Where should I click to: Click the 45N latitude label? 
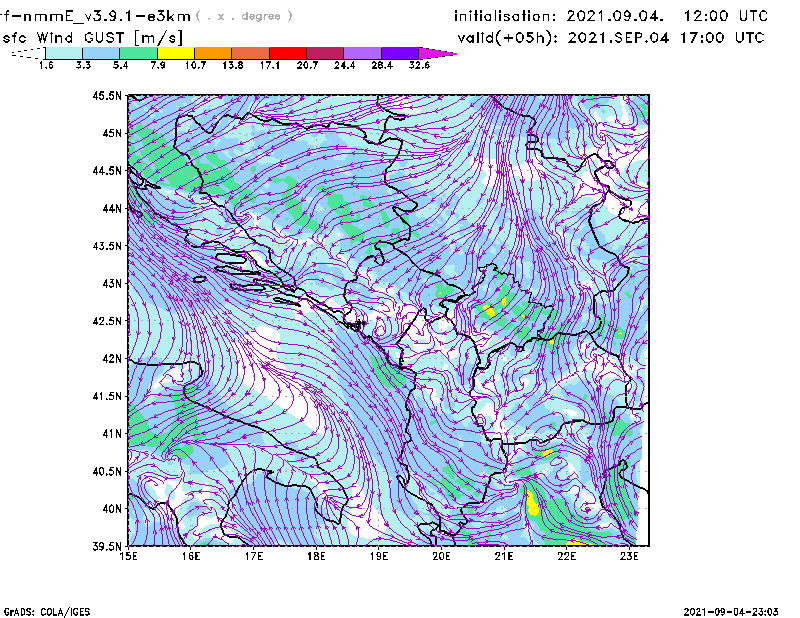point(112,133)
